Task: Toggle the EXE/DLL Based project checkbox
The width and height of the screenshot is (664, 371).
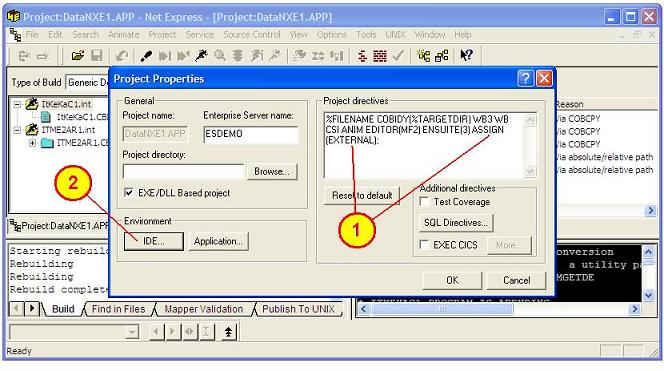Action: pos(129,193)
